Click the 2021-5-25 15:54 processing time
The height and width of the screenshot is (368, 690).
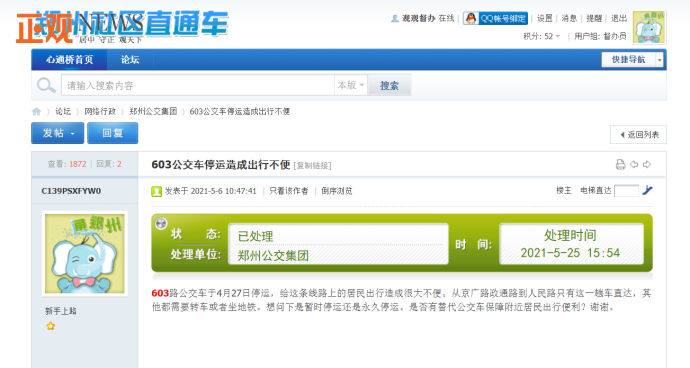(x=570, y=253)
